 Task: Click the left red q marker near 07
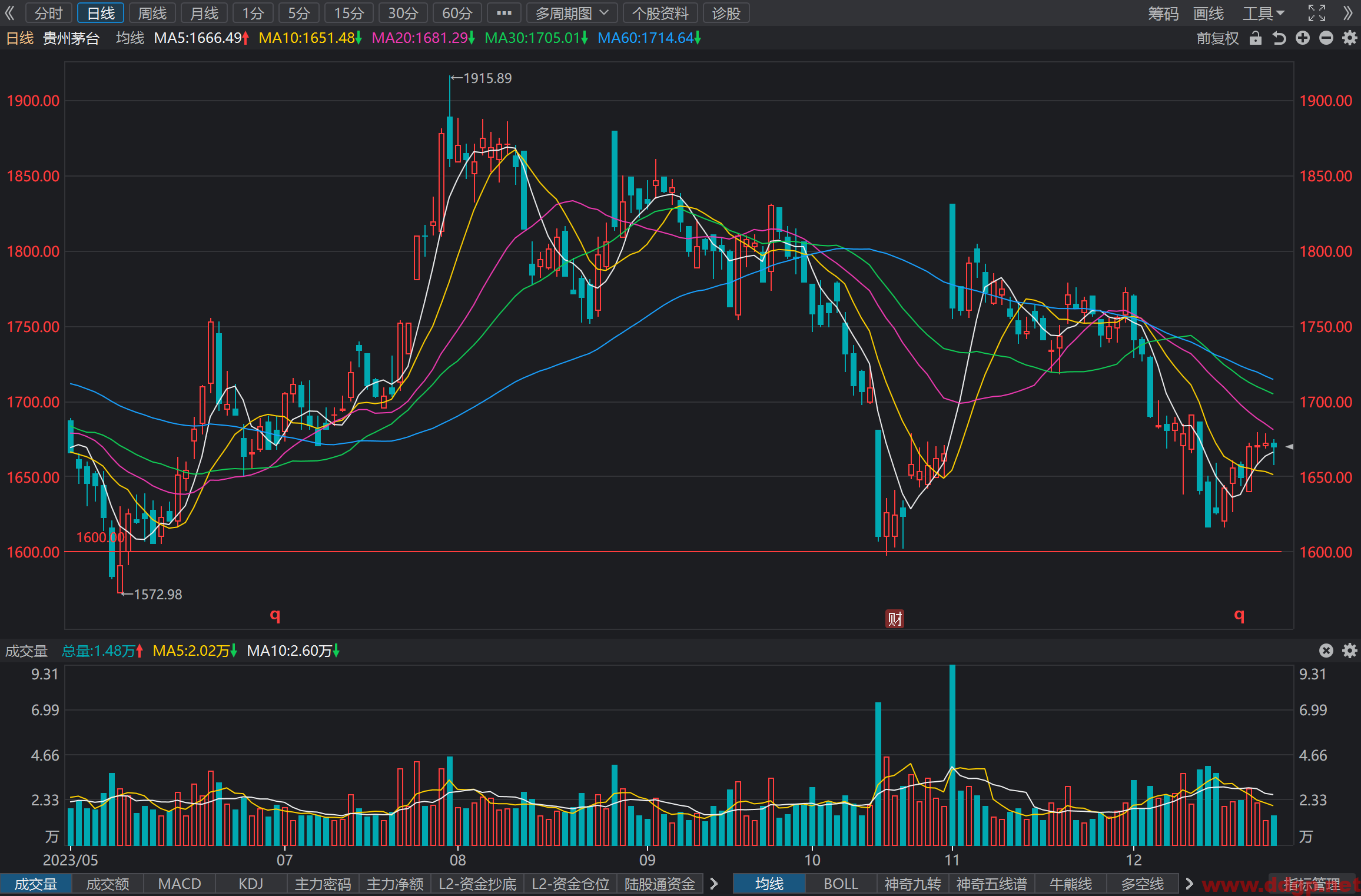point(275,616)
